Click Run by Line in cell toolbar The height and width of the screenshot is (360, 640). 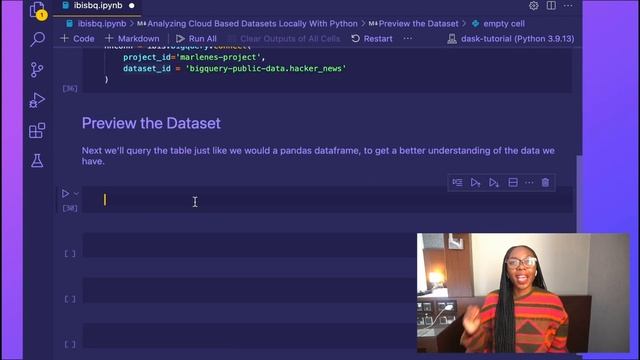tap(458, 182)
